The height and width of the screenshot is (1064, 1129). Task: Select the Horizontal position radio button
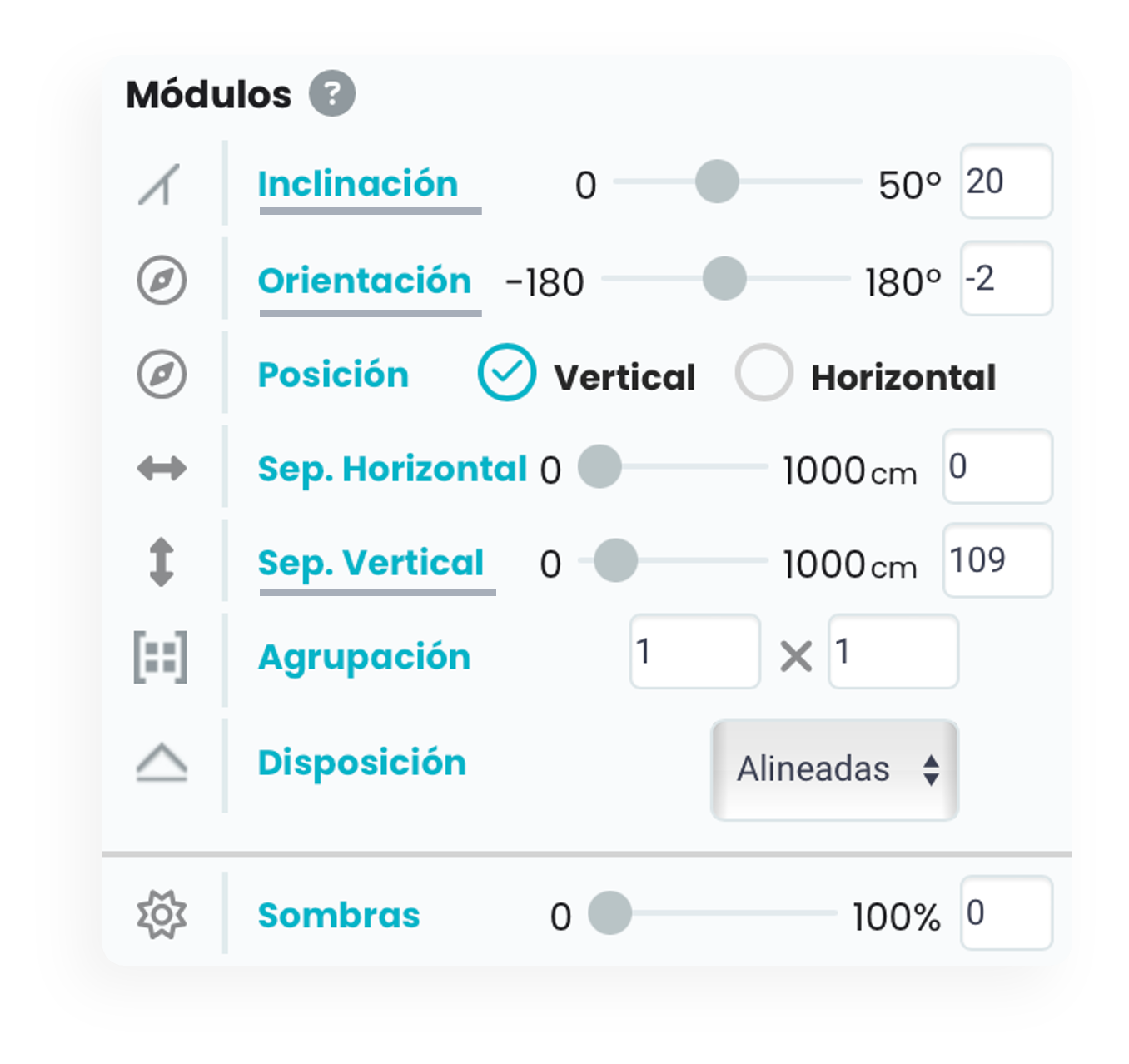[763, 373]
